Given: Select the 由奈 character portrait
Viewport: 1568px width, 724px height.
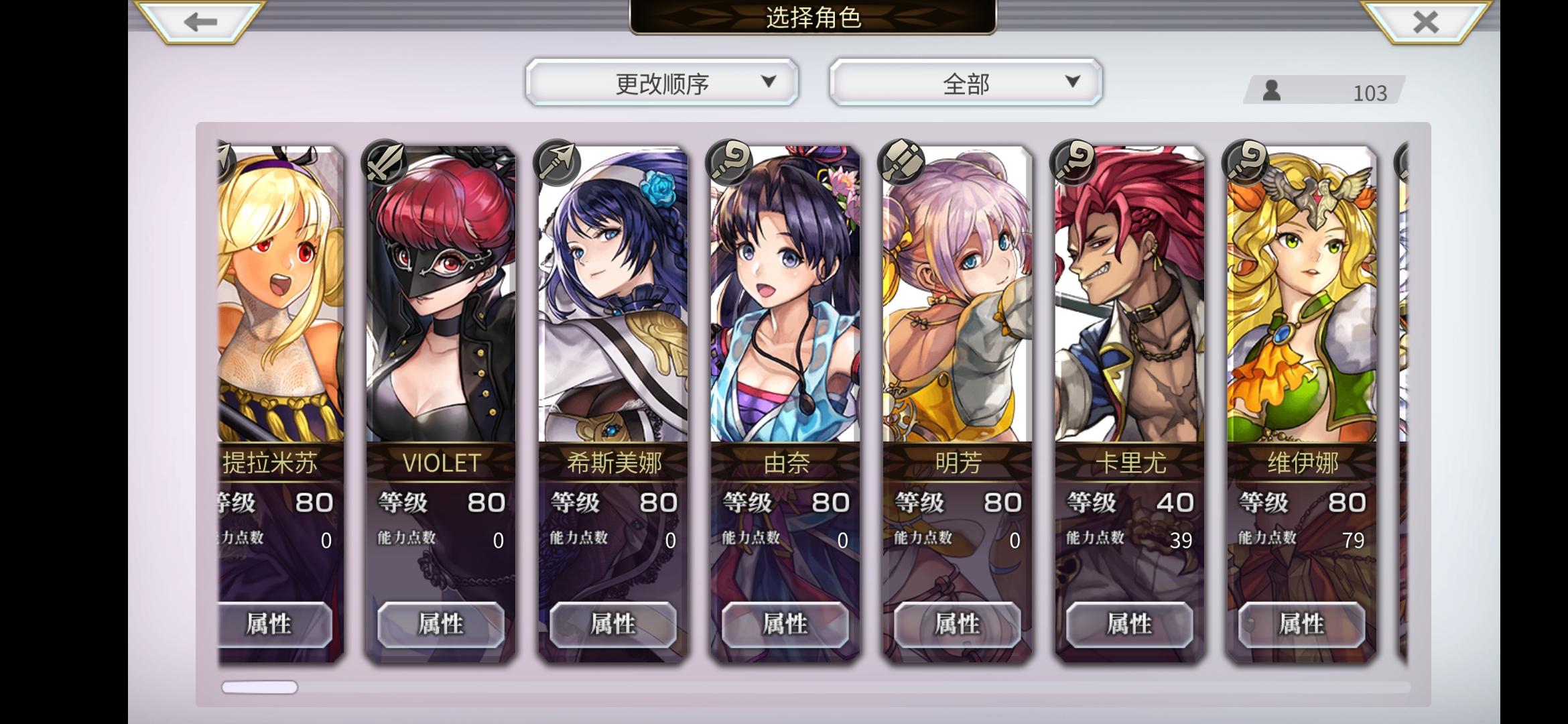Looking at the screenshot, I should click(785, 295).
